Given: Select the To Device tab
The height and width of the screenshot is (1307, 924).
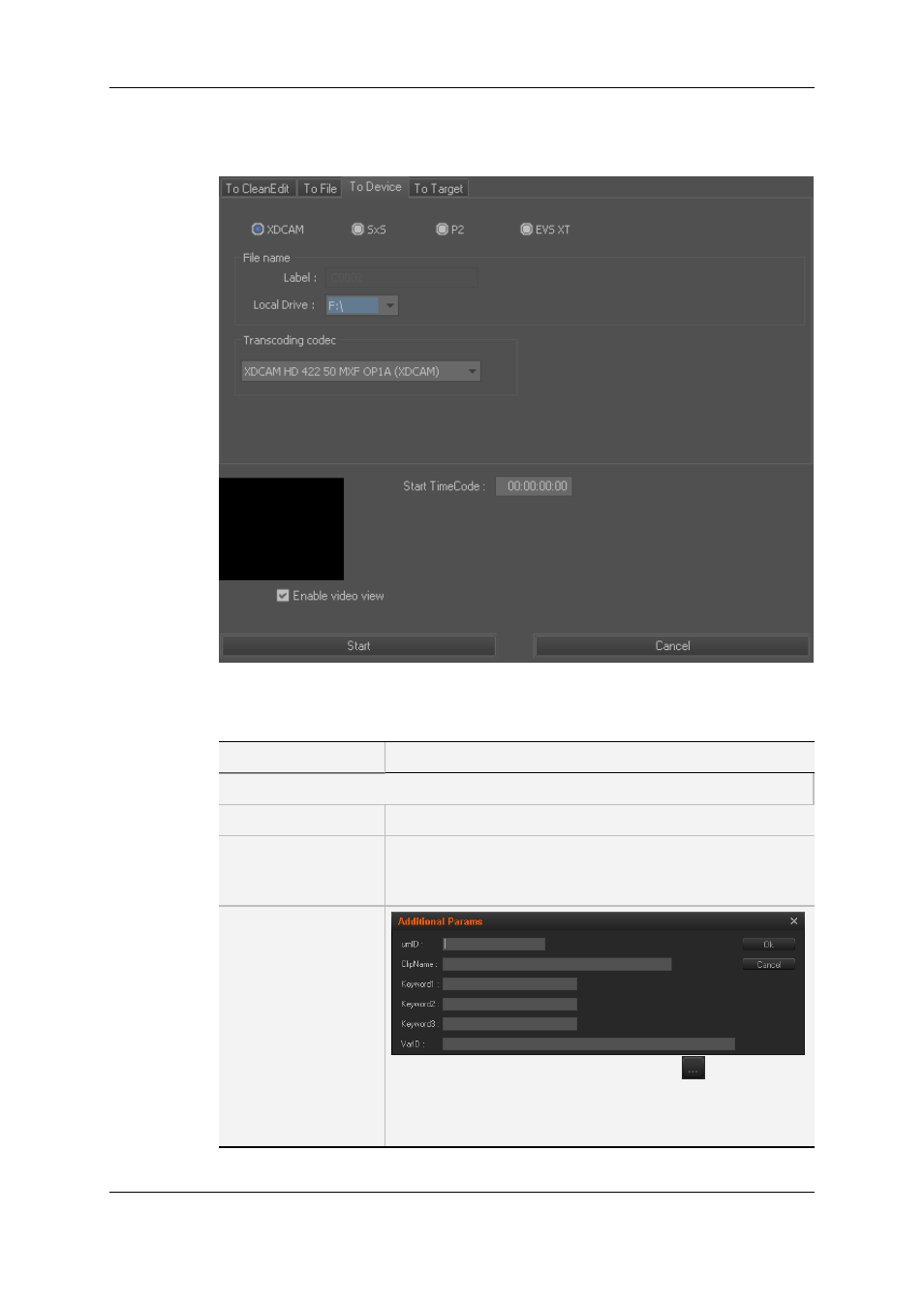Looking at the screenshot, I should click(x=375, y=187).
